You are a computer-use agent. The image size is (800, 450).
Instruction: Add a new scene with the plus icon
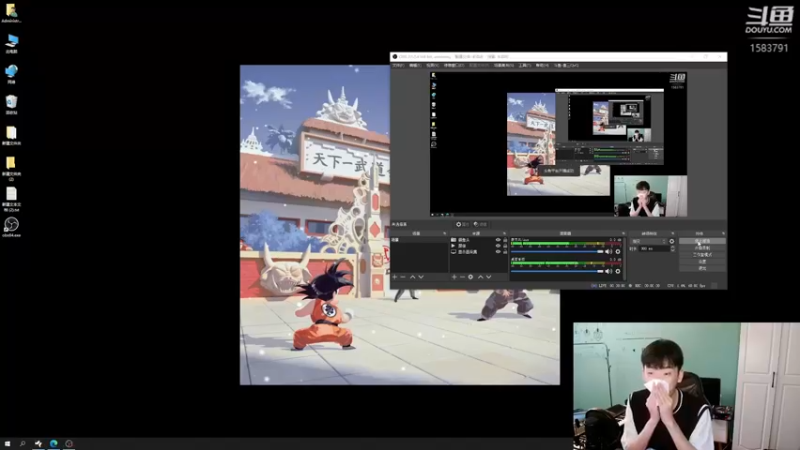pos(394,277)
